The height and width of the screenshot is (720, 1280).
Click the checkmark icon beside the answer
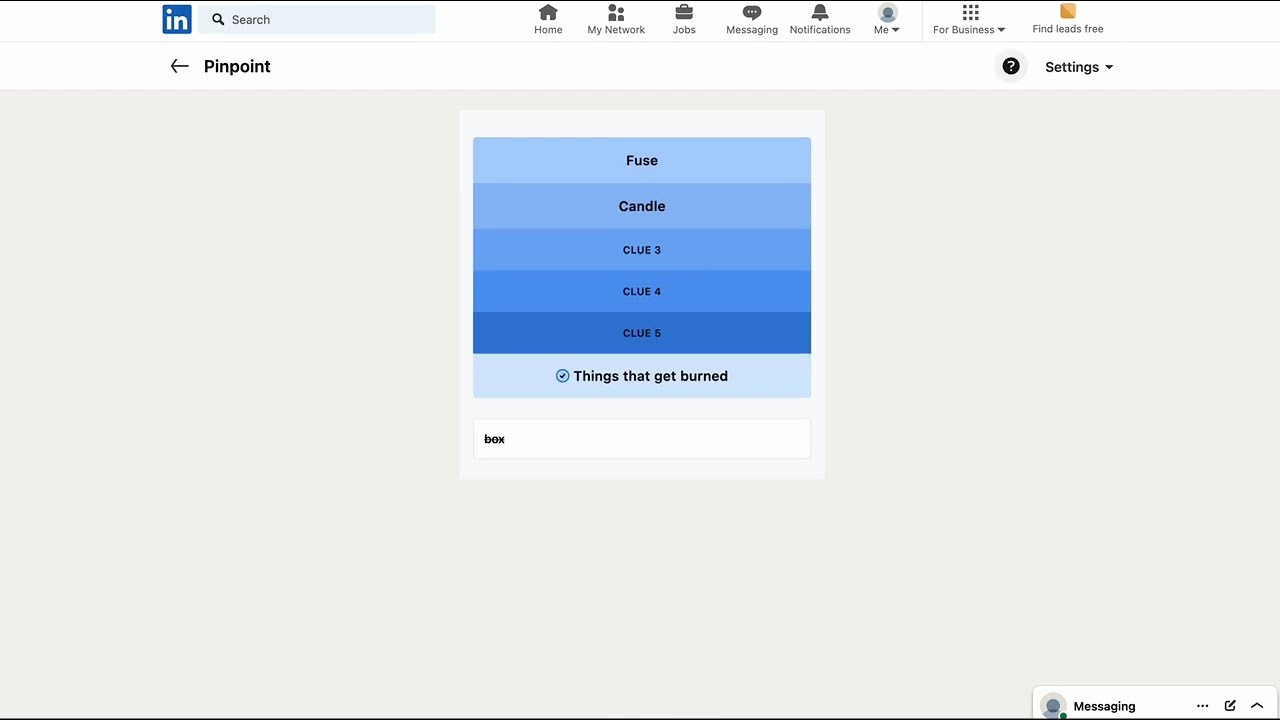563,376
